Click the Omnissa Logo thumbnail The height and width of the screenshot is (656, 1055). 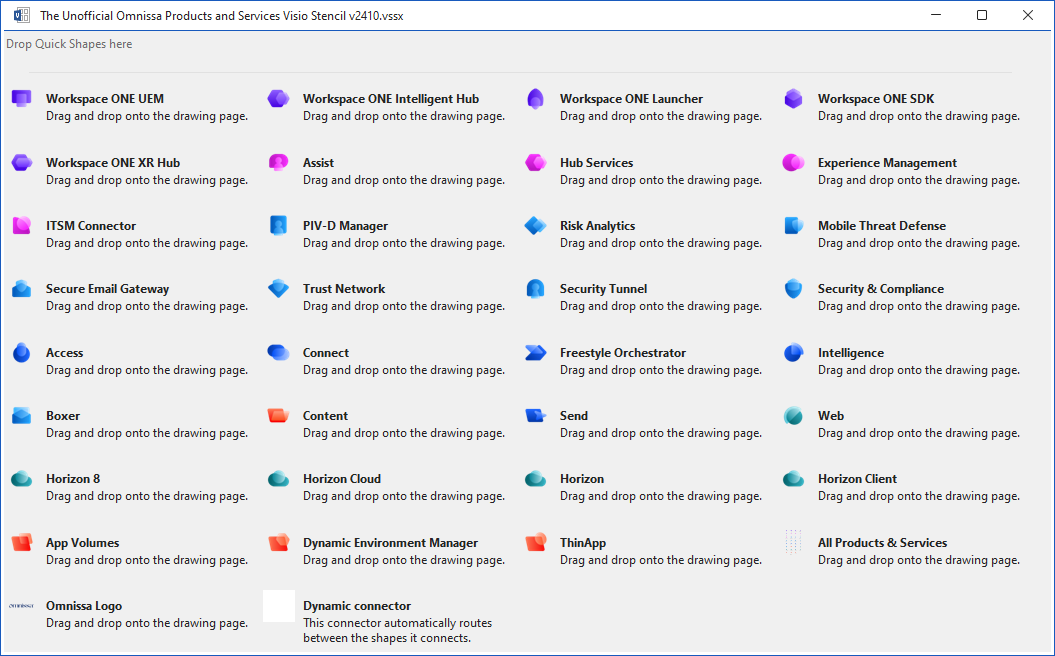[x=22, y=606]
